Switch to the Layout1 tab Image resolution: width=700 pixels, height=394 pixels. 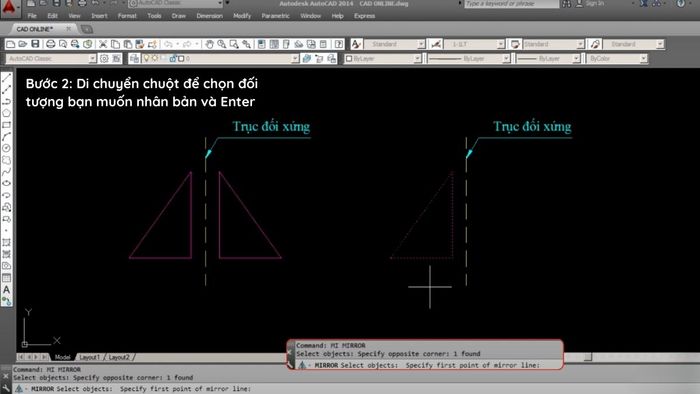89,357
